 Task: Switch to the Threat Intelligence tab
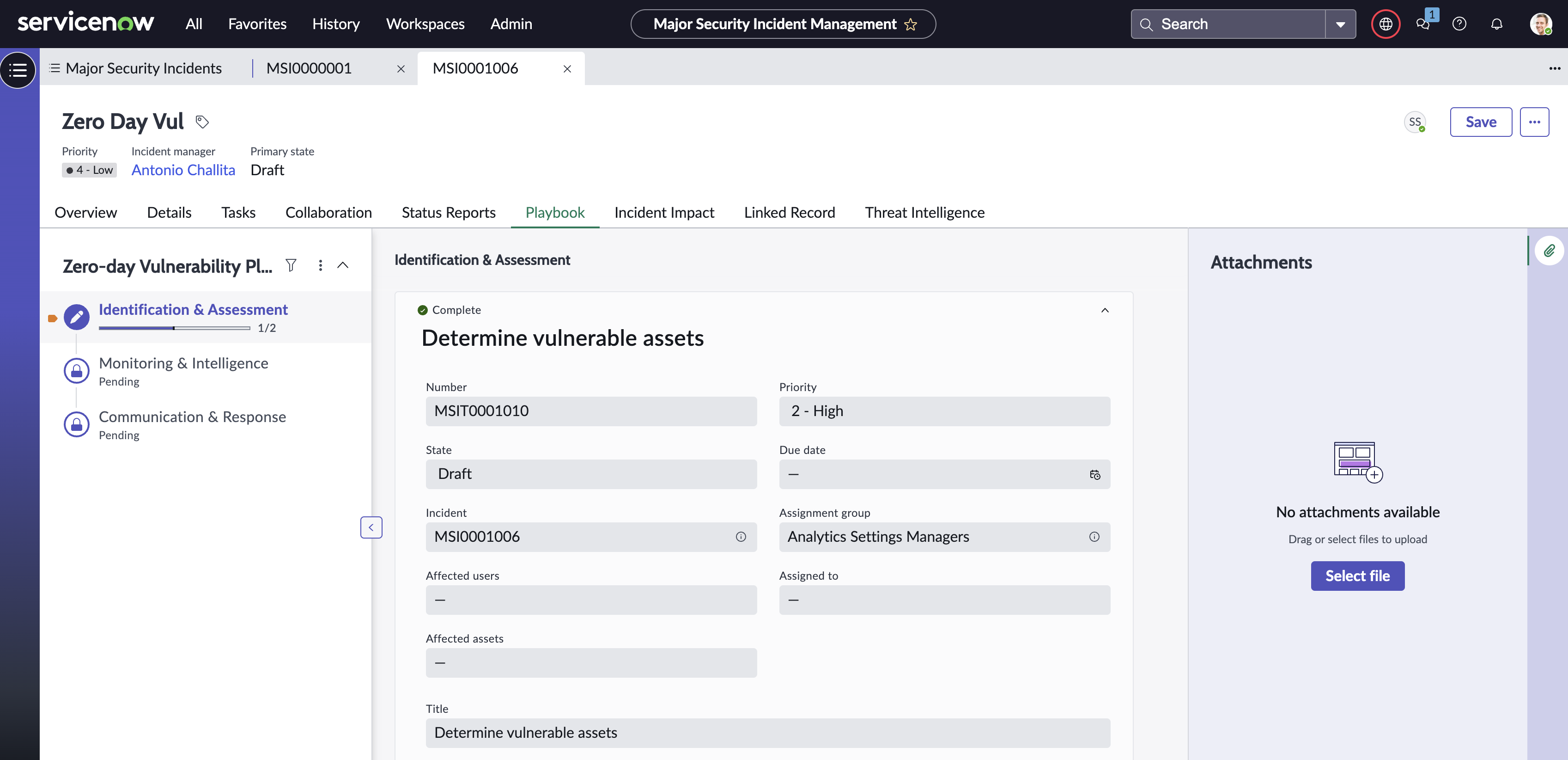pyautogui.click(x=924, y=213)
